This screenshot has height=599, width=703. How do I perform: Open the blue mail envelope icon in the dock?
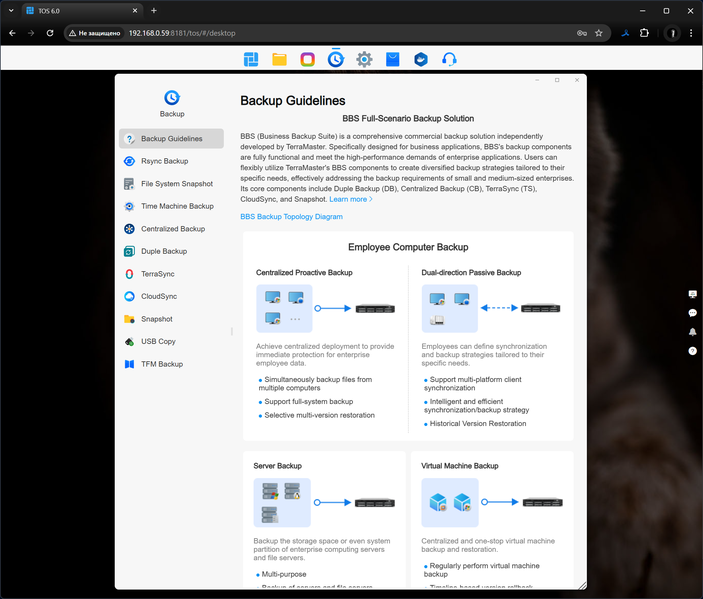coord(393,59)
